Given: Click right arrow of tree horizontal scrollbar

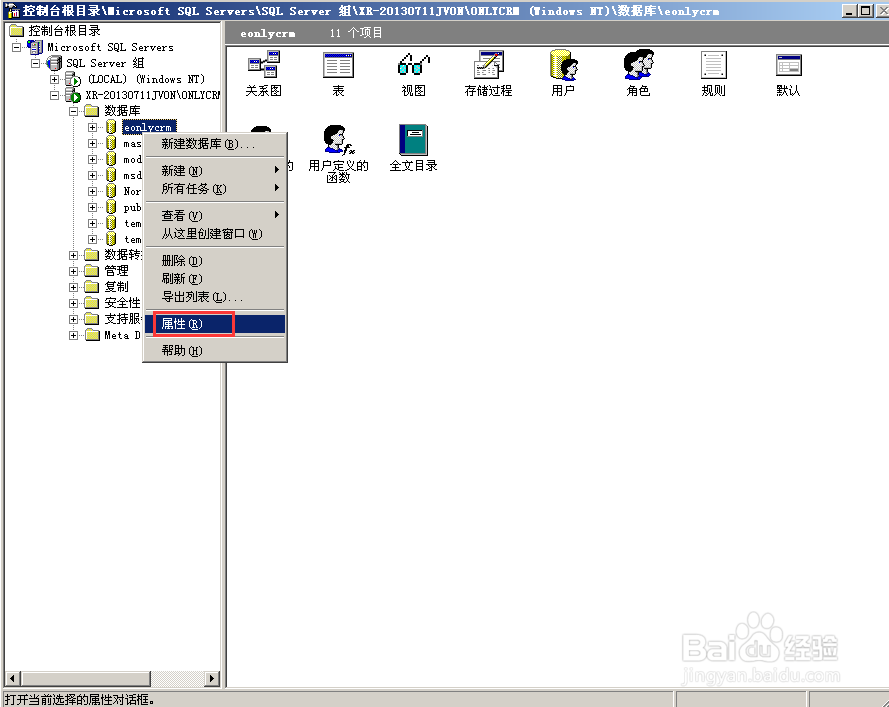Looking at the screenshot, I should (212, 678).
